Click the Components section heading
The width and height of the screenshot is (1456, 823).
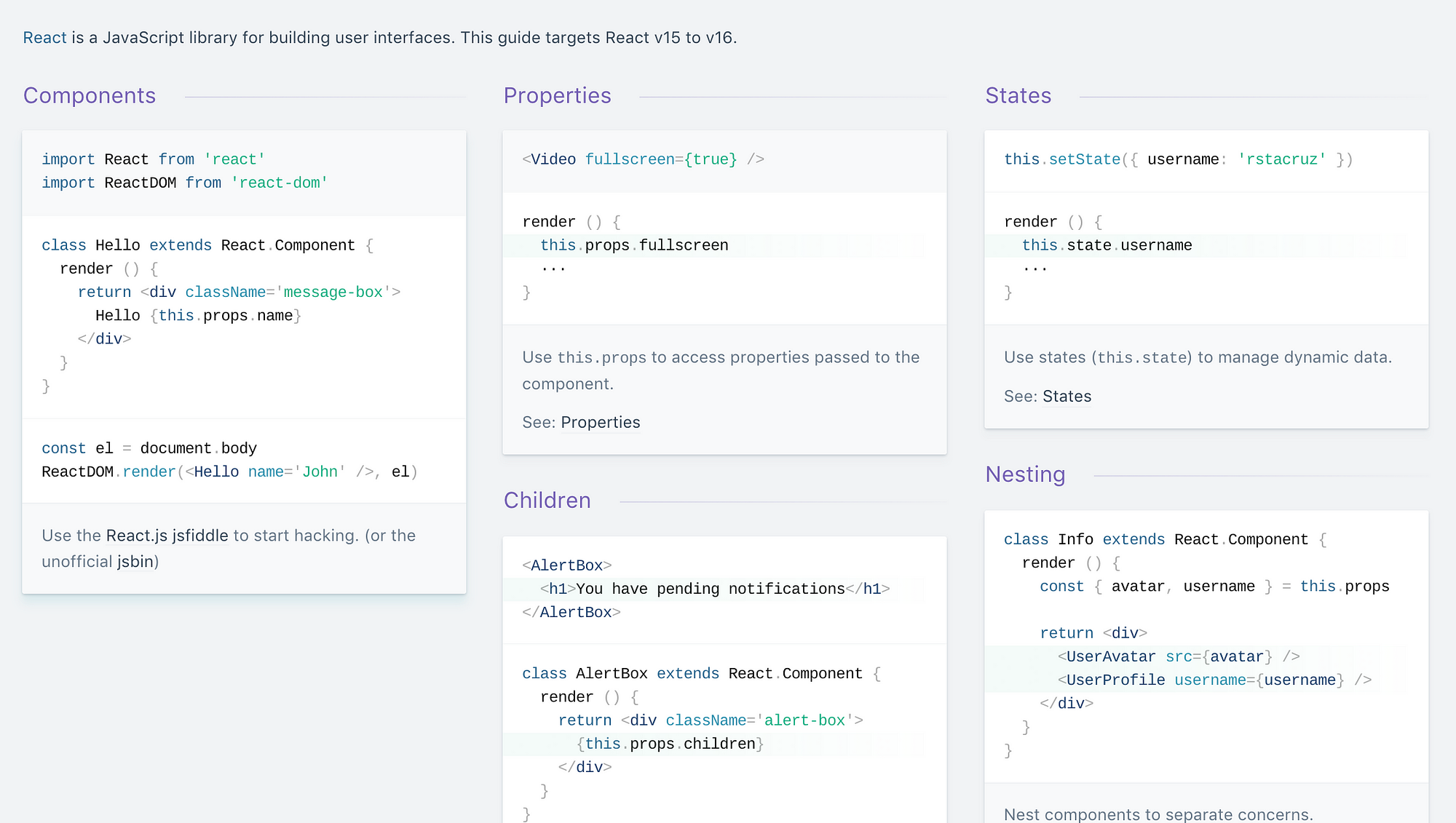(x=90, y=96)
